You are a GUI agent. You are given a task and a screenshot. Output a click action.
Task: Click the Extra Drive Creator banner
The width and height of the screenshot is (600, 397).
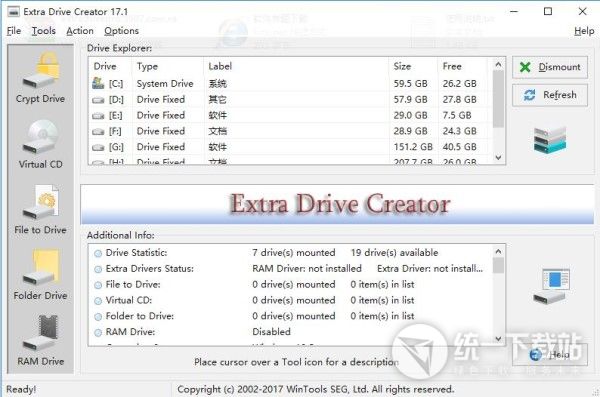tap(337, 204)
